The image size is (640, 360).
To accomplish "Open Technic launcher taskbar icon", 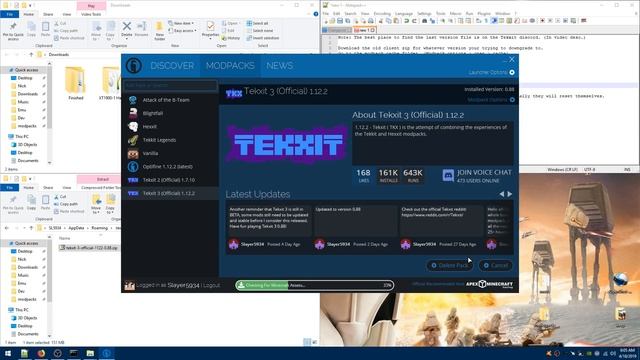I will 107,353.
